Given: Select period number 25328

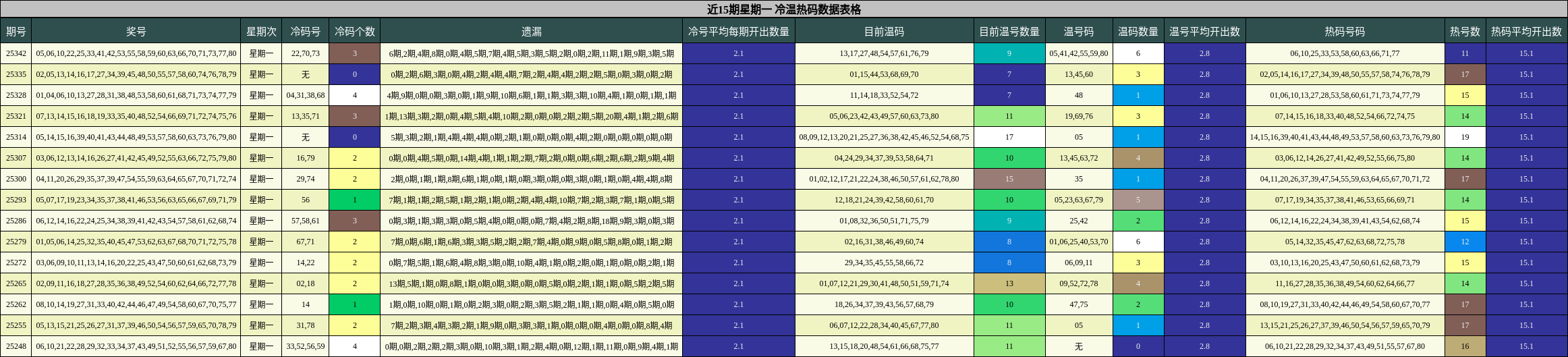Looking at the screenshot, I should click(16, 95).
